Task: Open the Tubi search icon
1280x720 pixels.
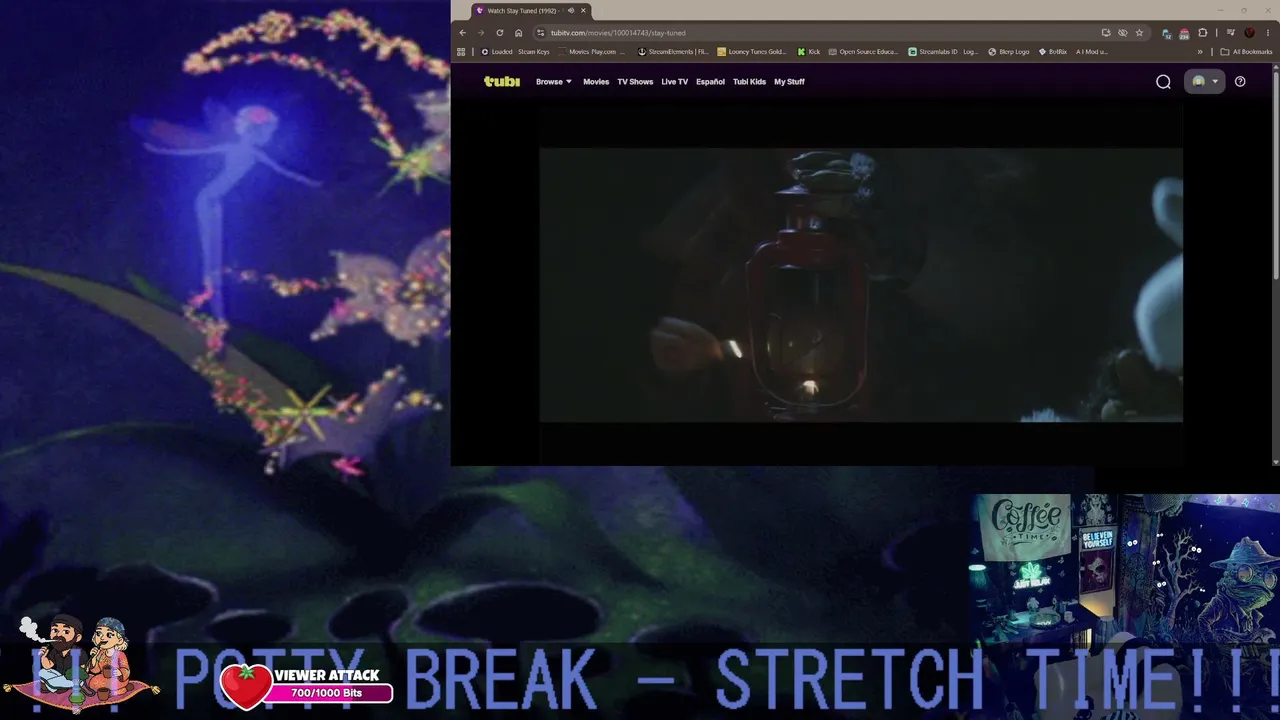Action: pyautogui.click(x=1163, y=82)
